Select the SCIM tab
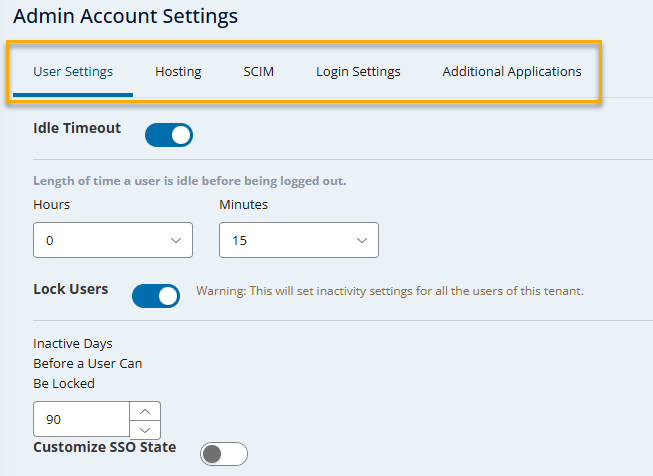Screen dimensions: 653x476 (258, 72)
